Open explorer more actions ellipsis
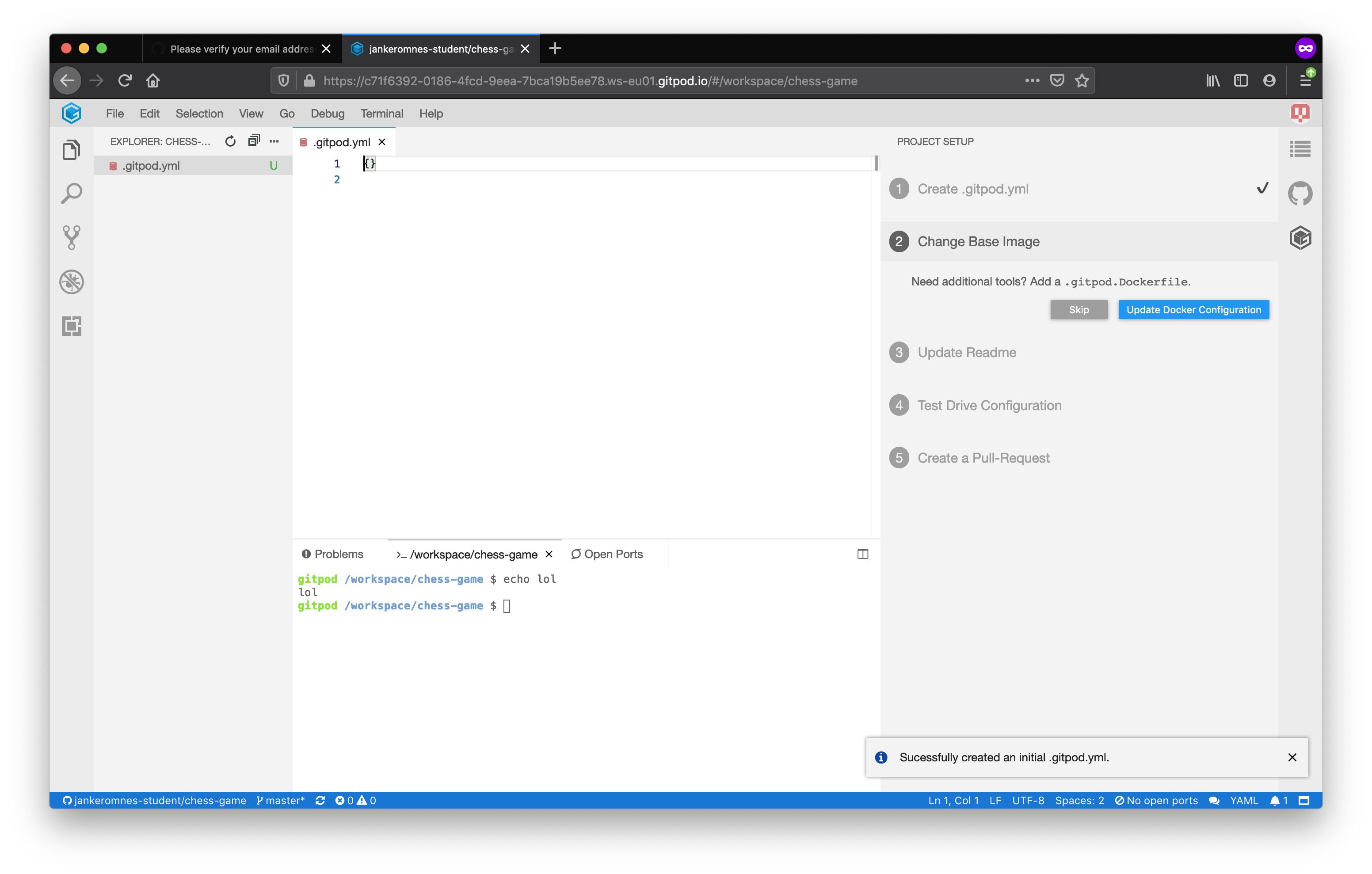This screenshot has height=874, width=1372. [x=274, y=141]
